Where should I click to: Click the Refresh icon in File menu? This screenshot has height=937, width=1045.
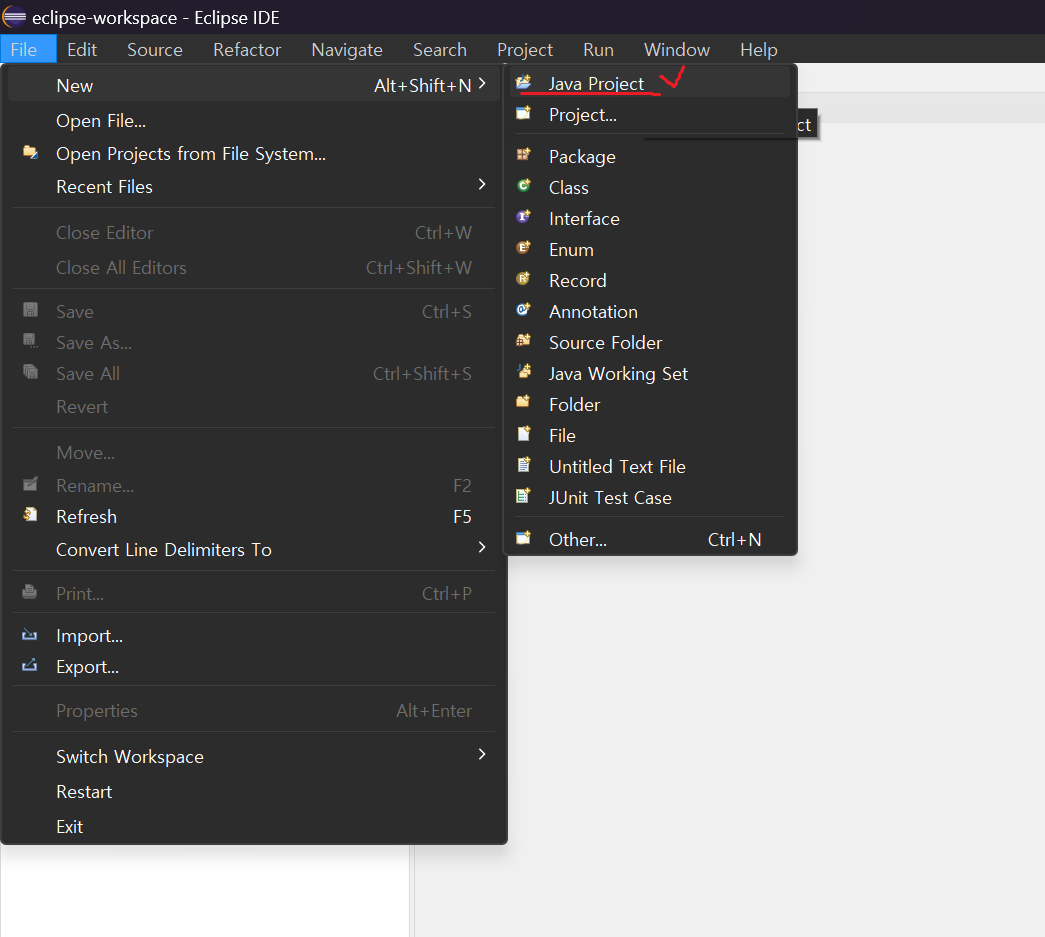[x=30, y=514]
